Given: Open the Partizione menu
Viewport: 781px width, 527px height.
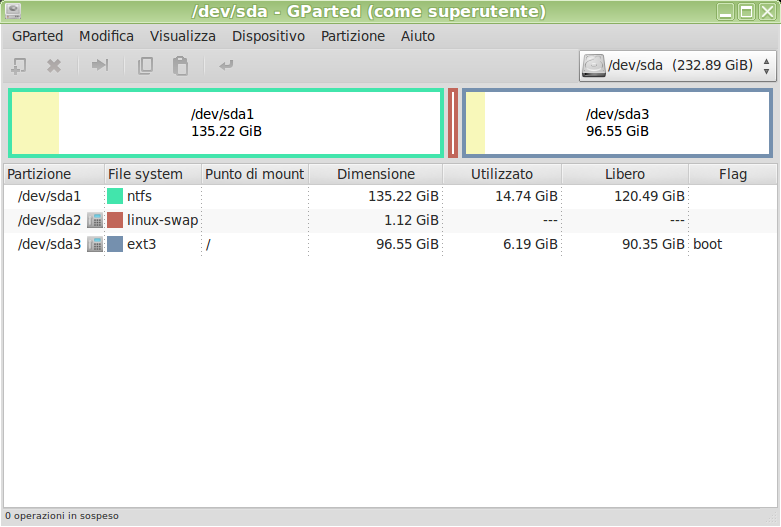Looking at the screenshot, I should pos(352,36).
